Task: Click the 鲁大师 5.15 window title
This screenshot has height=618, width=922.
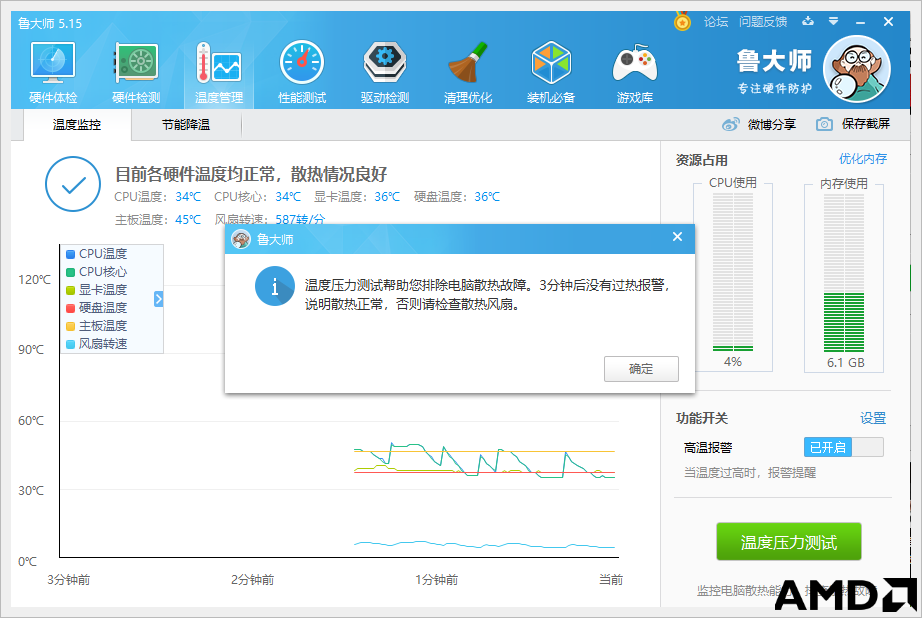Action: click(x=50, y=24)
